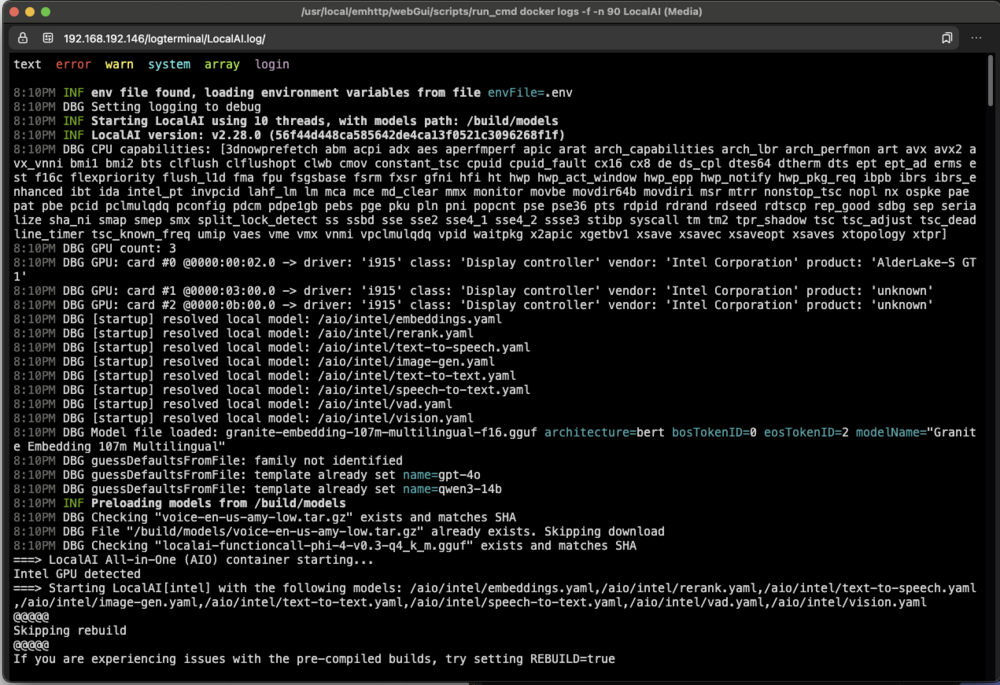Click the '/aio/intel/text-to-text.yaml' resolved model line
Image resolution: width=1000 pixels, height=685 pixels.
(265, 376)
